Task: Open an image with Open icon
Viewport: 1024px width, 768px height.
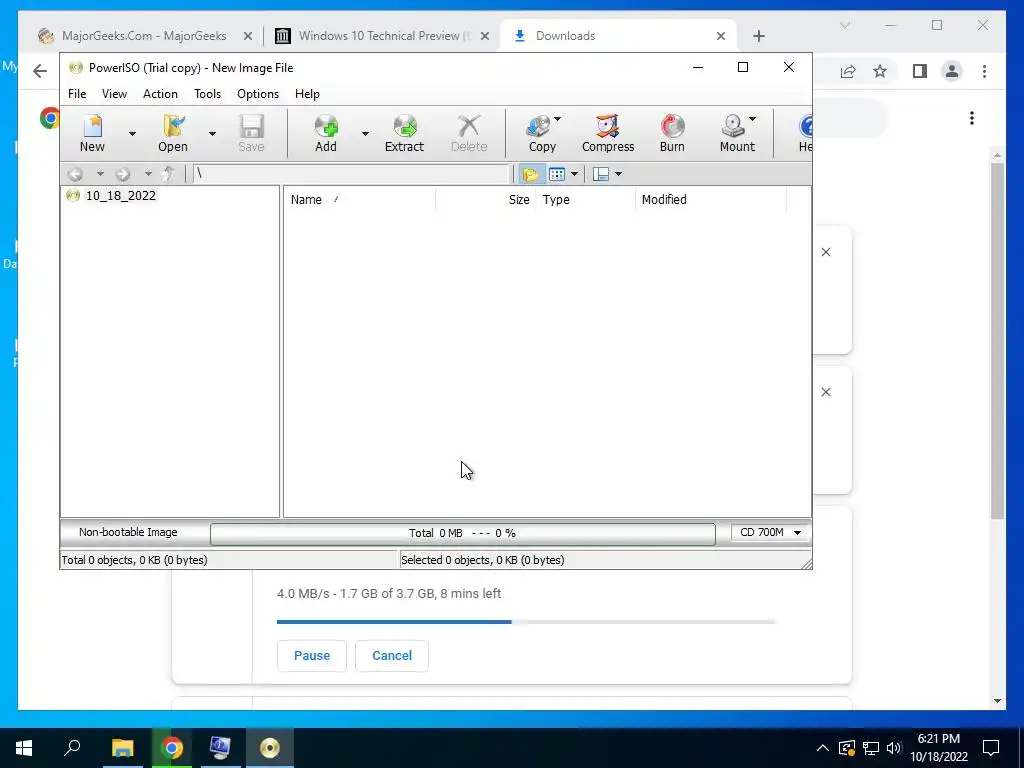Action: pos(172,133)
